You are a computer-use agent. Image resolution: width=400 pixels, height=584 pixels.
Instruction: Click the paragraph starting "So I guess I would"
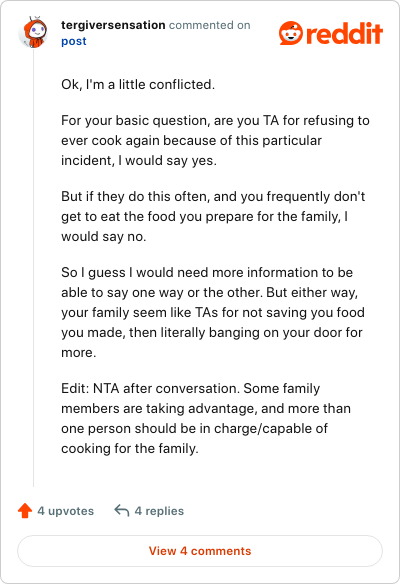coord(213,312)
